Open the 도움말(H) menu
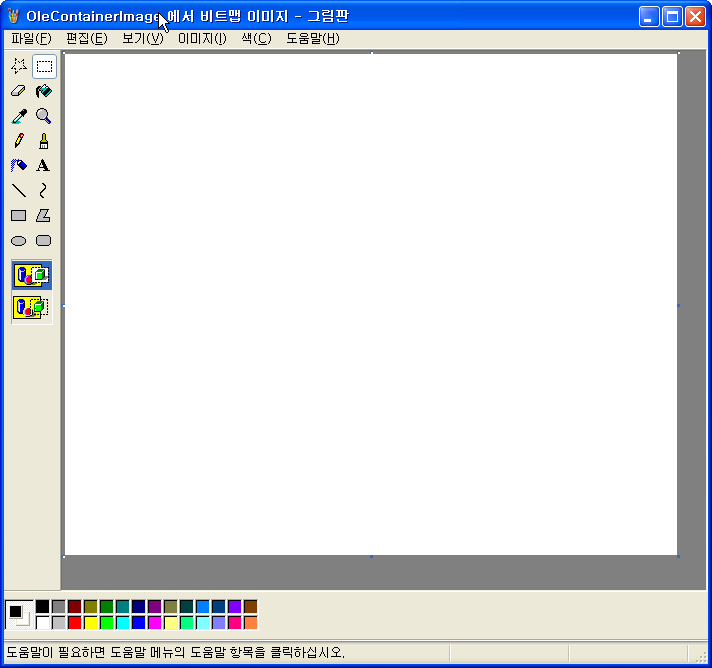Image resolution: width=712 pixels, height=668 pixels. pyautogui.click(x=313, y=39)
